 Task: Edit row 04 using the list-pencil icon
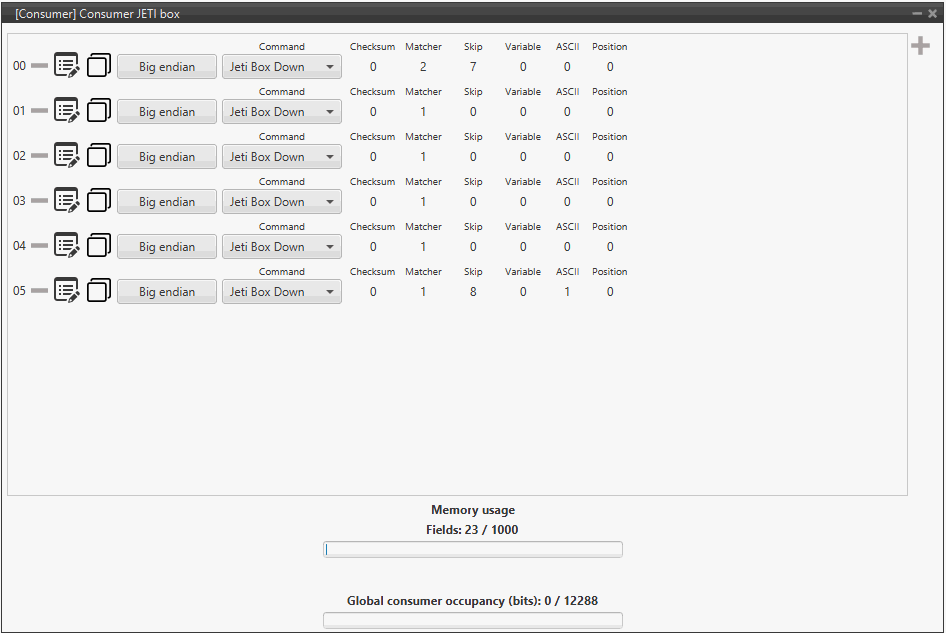point(66,246)
